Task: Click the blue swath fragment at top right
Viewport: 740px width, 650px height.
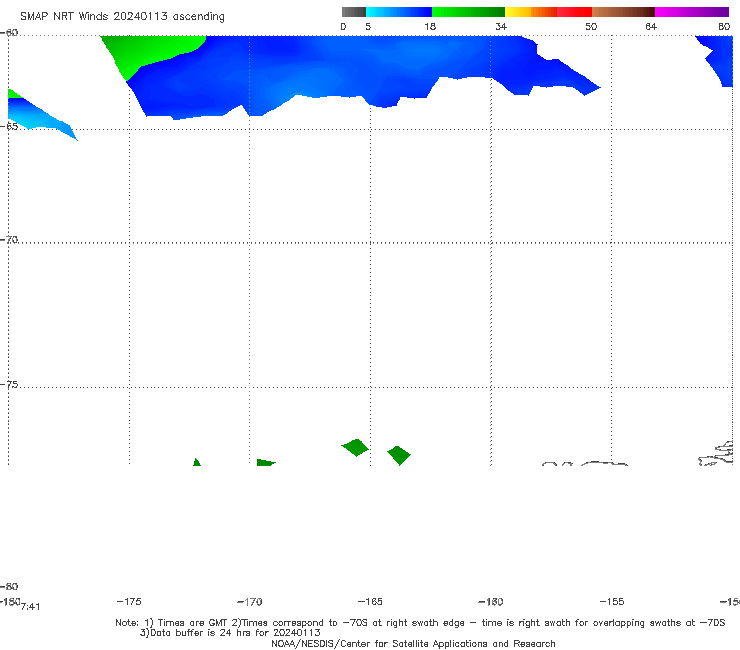Action: (x=720, y=59)
